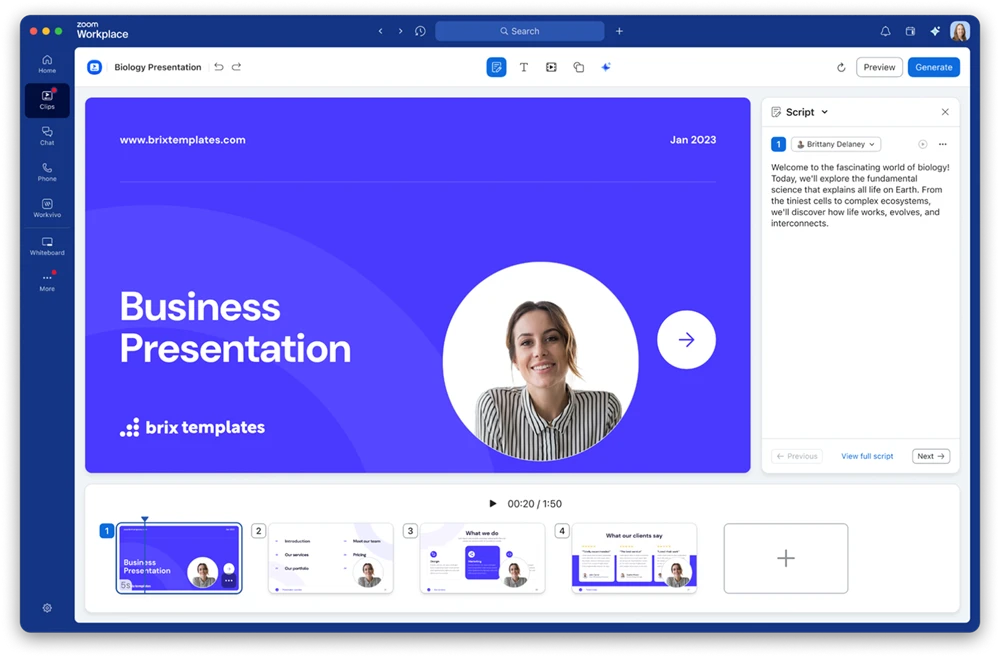Click the Jan 2023 date text
The image size is (1000, 658).
(693, 140)
